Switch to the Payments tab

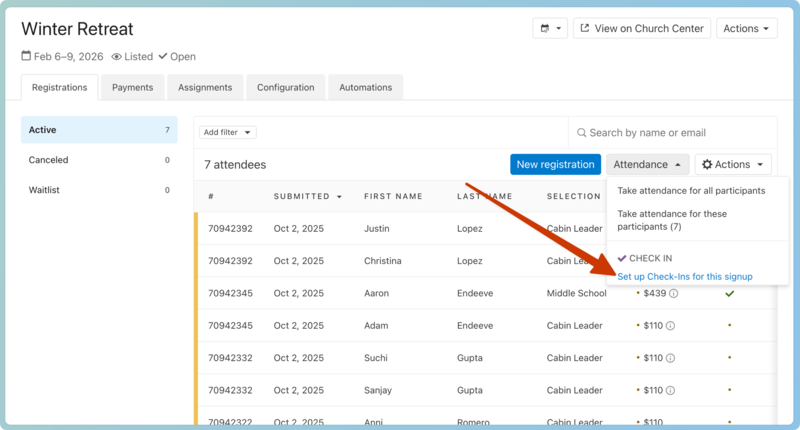(x=132, y=88)
